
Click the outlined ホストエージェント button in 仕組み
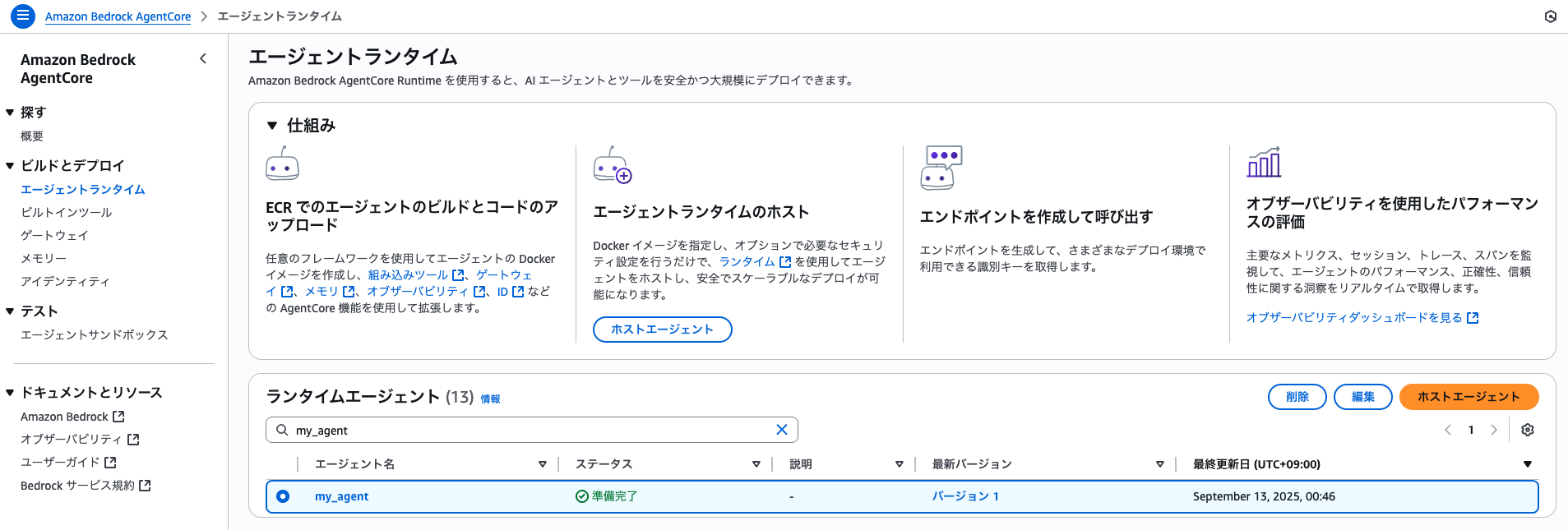[663, 330]
